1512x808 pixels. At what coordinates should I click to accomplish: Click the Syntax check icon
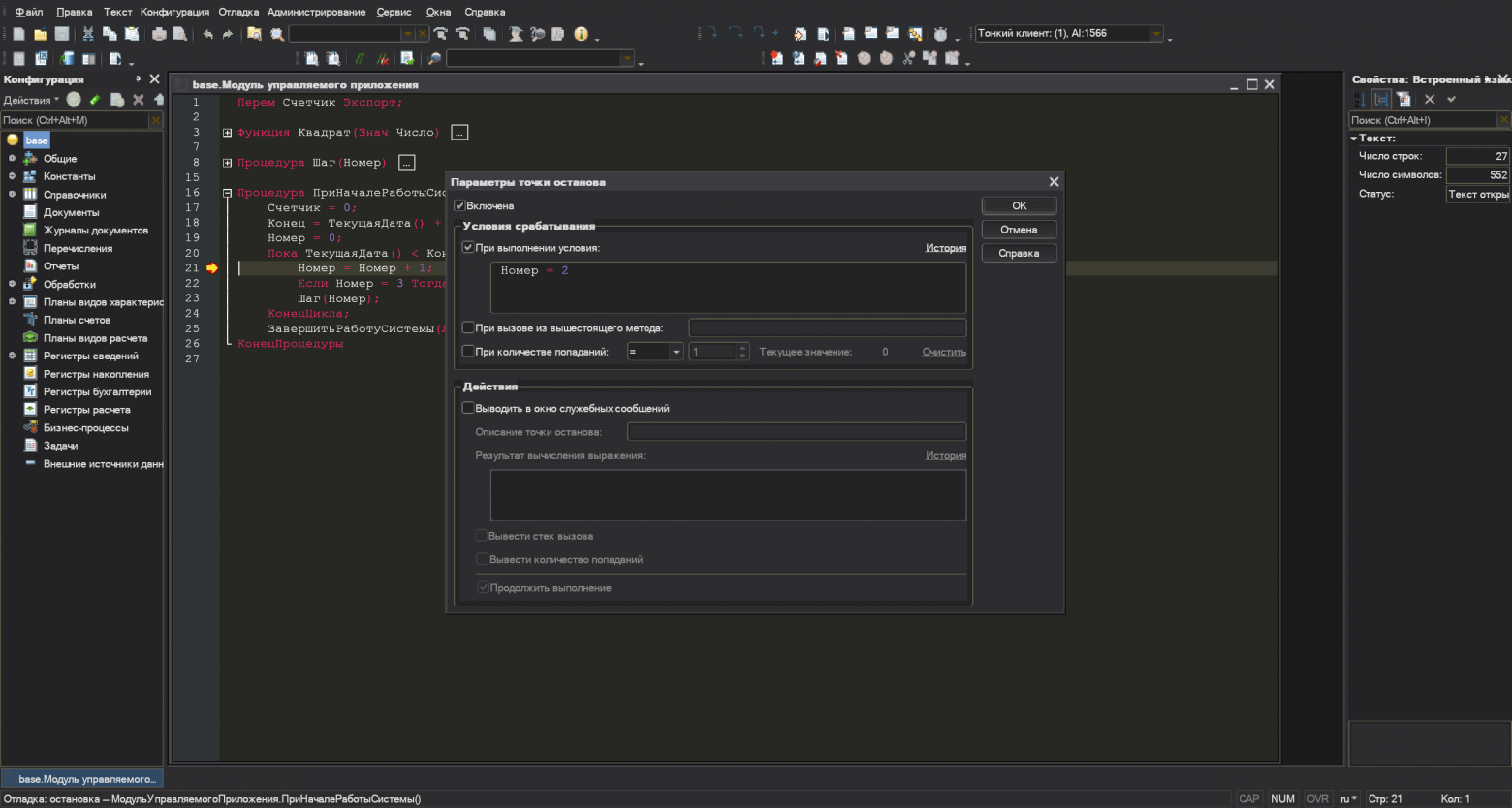tap(407, 59)
